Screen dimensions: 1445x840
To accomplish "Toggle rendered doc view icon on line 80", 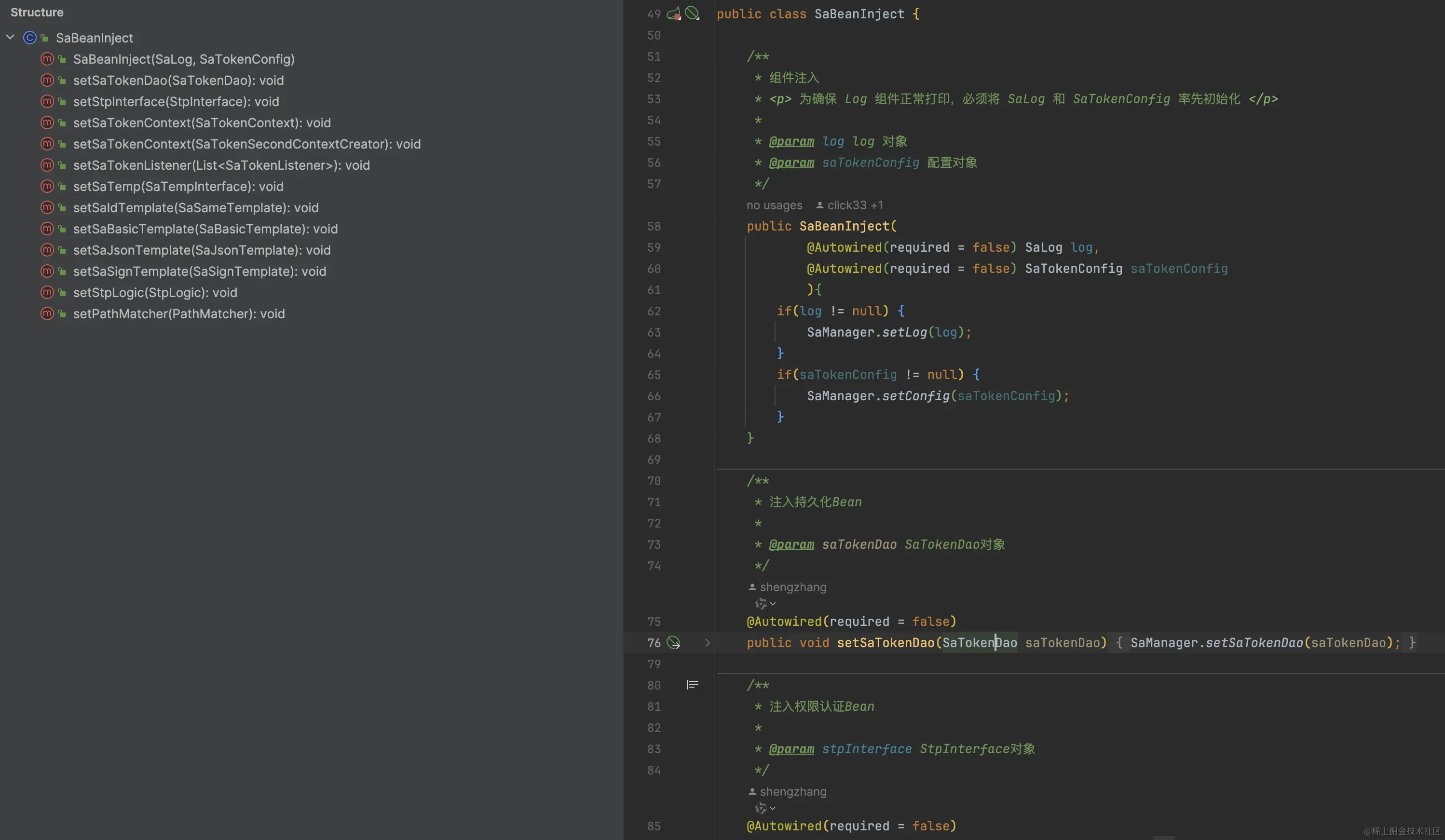I will point(692,685).
